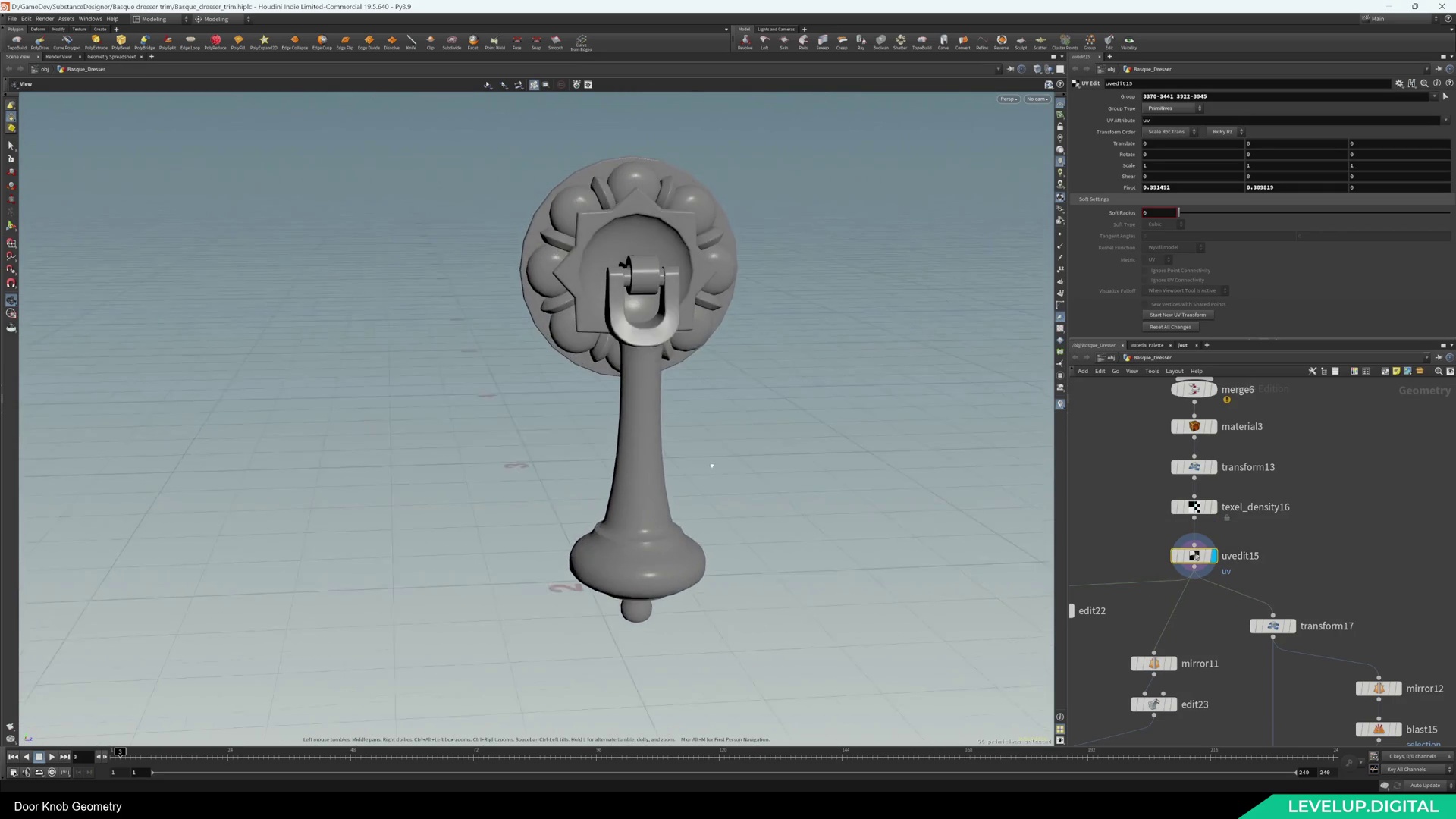Open the Persp viewport camera dropdown

pos(1009,99)
